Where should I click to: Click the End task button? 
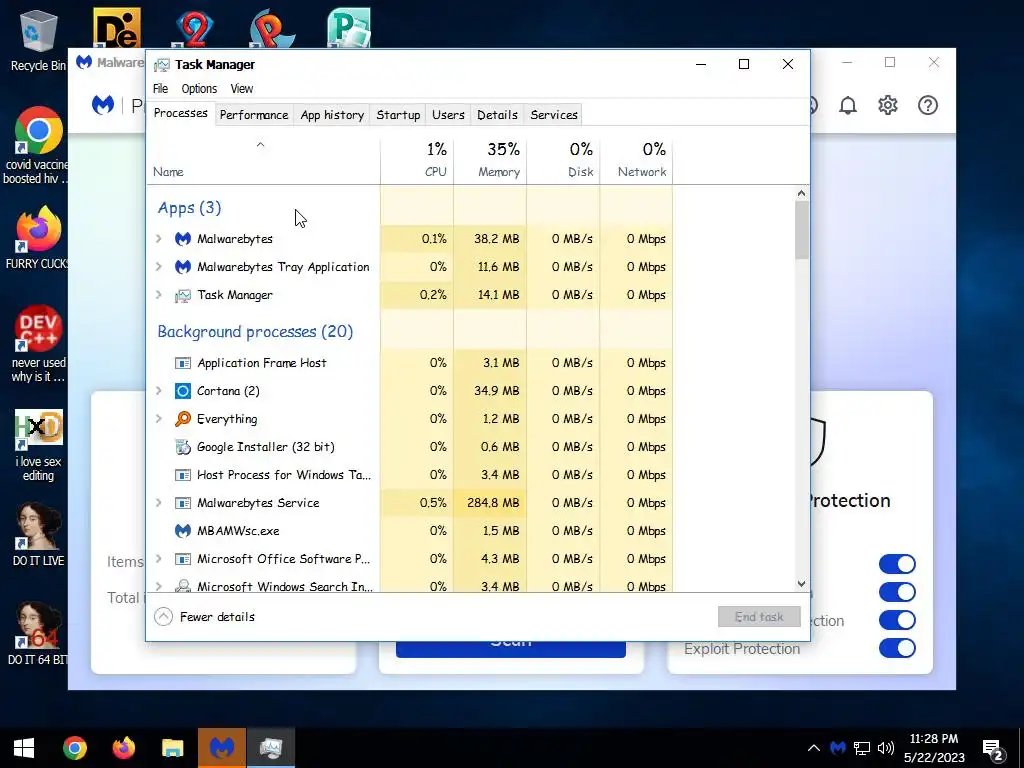(759, 616)
